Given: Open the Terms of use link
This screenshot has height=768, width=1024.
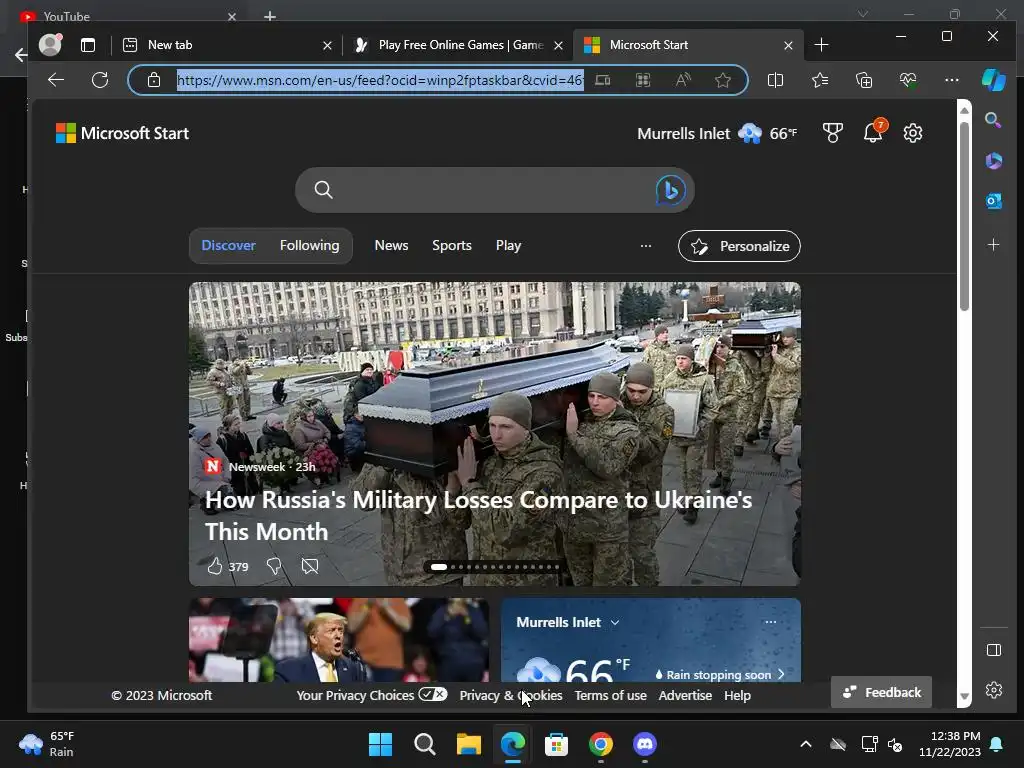Looking at the screenshot, I should tap(611, 696).
